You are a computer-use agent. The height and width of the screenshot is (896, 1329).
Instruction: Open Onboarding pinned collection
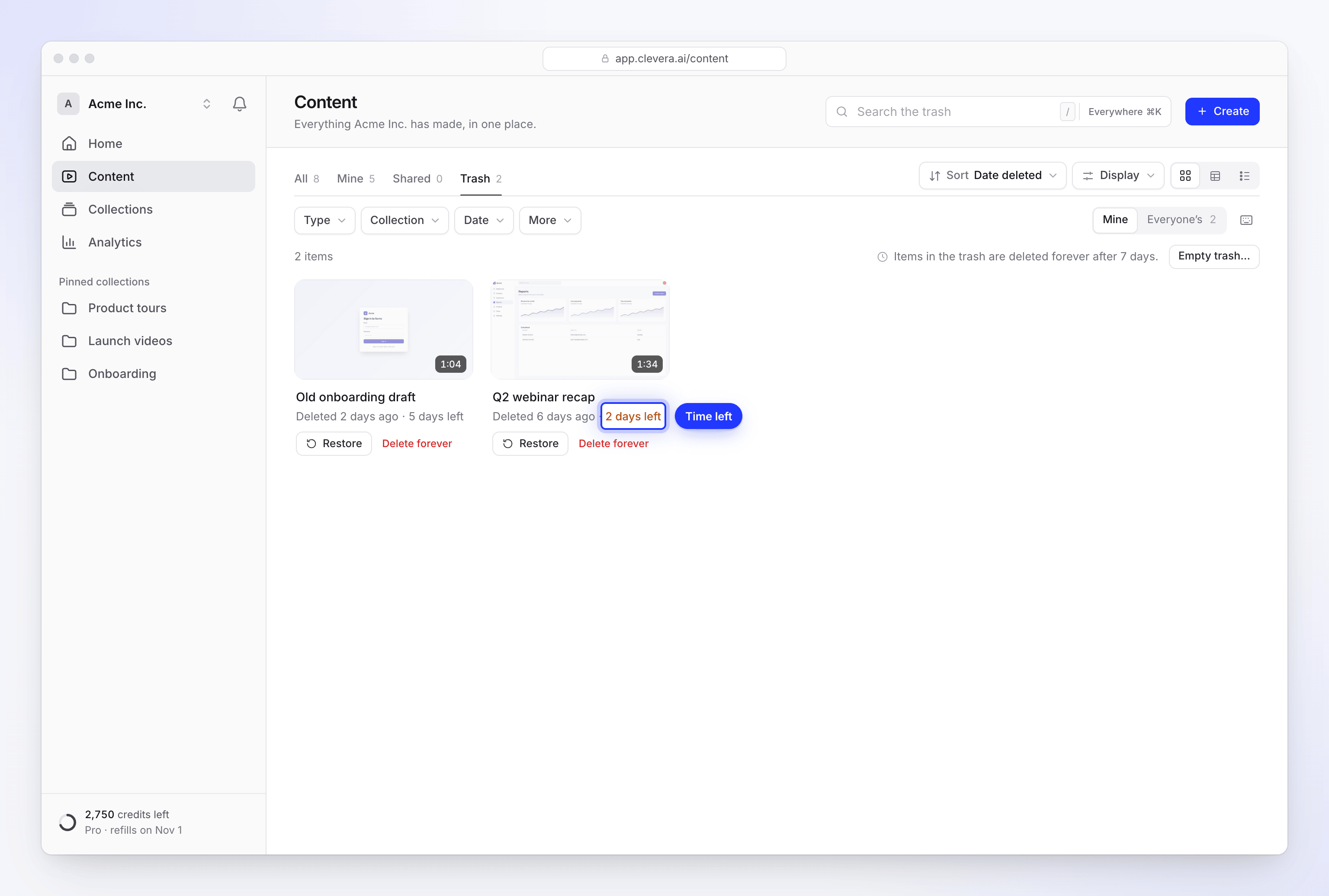[x=153, y=374]
